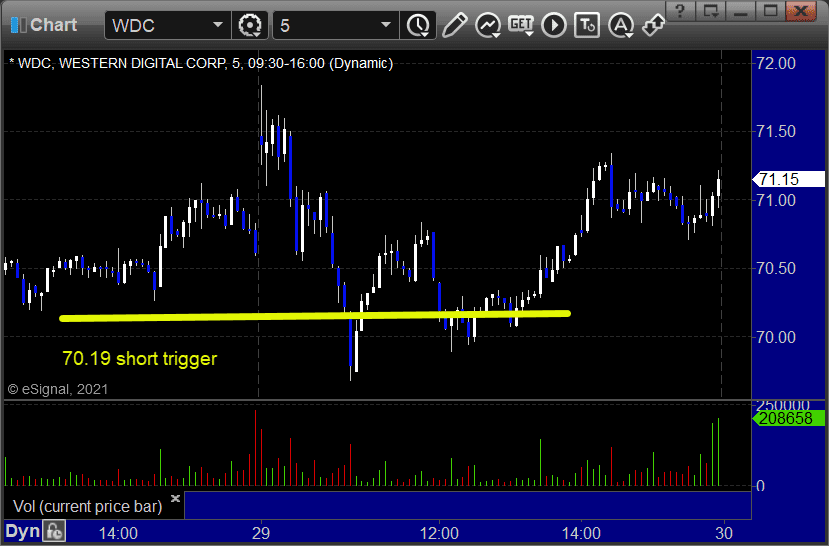Click the bar replay play button
The image size is (829, 546).
tap(554, 25)
